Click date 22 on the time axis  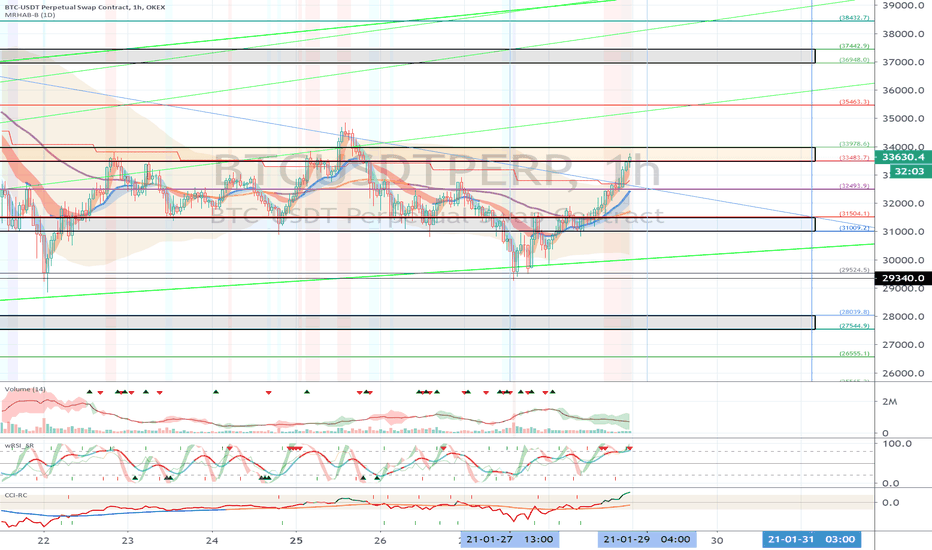pos(43,540)
